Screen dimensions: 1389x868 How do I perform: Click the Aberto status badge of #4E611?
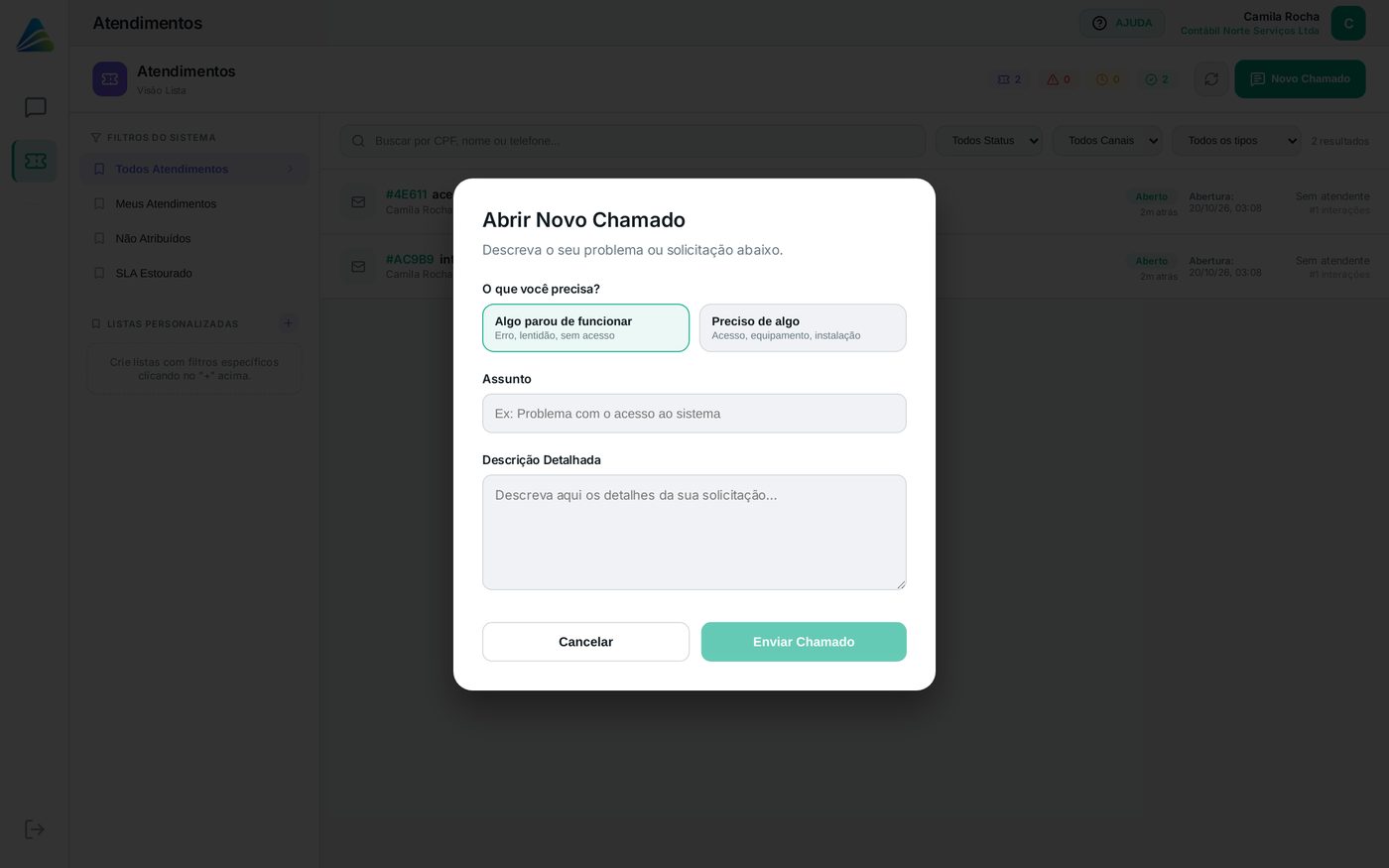[x=1152, y=196]
